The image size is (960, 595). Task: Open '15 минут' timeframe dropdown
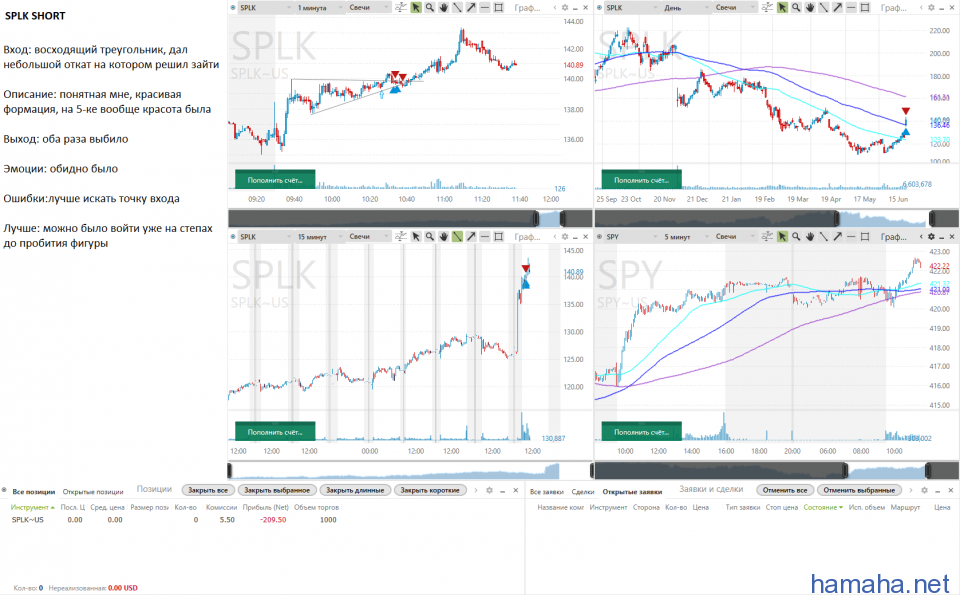click(x=319, y=236)
